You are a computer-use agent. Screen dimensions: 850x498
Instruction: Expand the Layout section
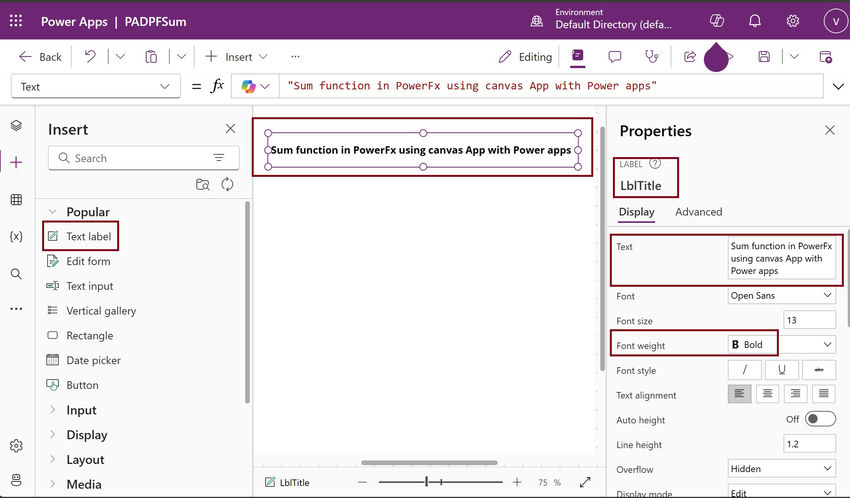(x=53, y=460)
